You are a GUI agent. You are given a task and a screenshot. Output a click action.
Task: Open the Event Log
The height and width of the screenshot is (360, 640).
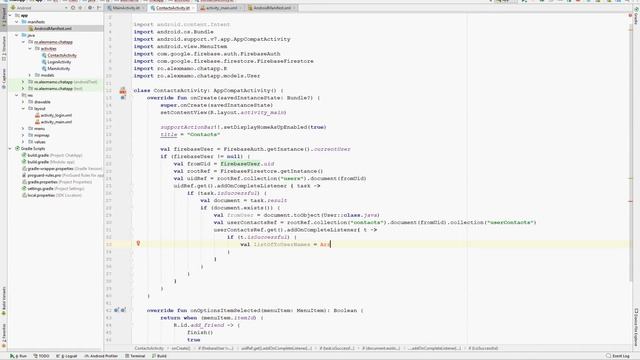618,356
